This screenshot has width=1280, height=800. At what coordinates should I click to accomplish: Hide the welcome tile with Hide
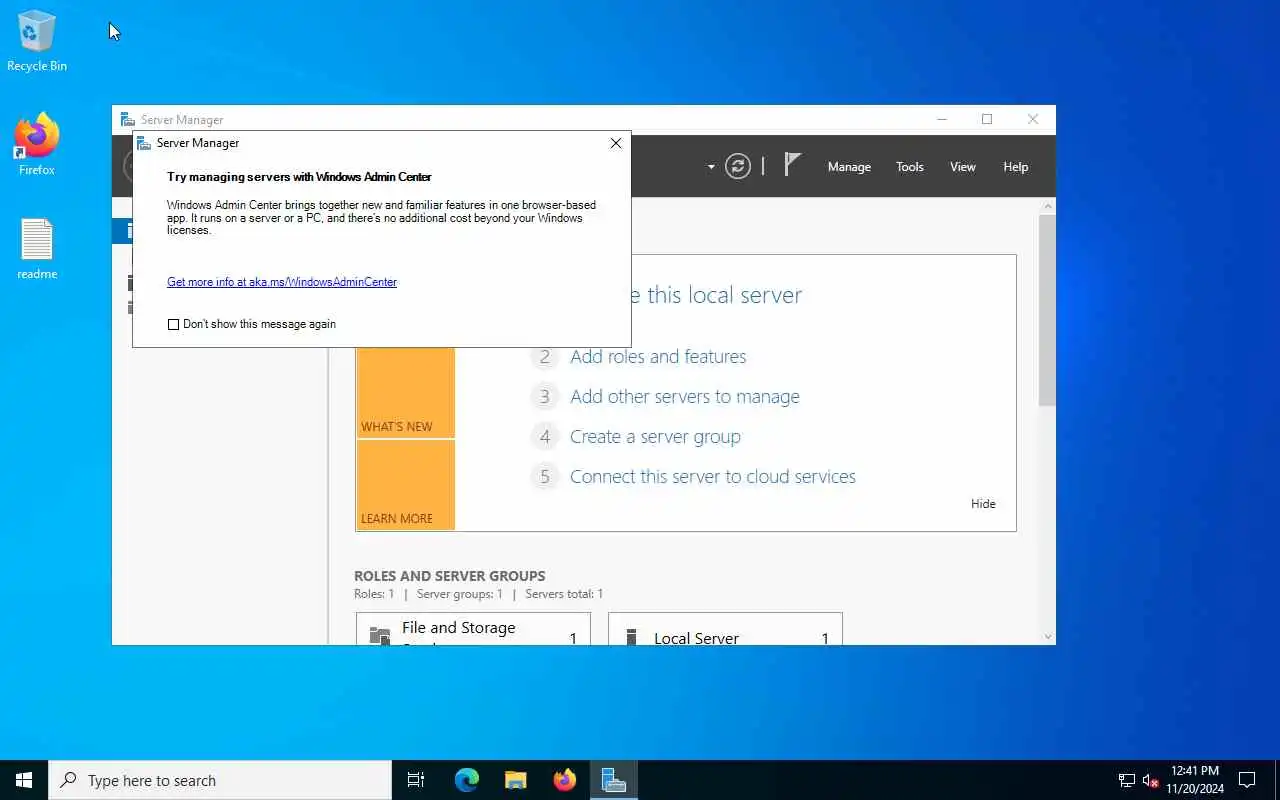(983, 504)
